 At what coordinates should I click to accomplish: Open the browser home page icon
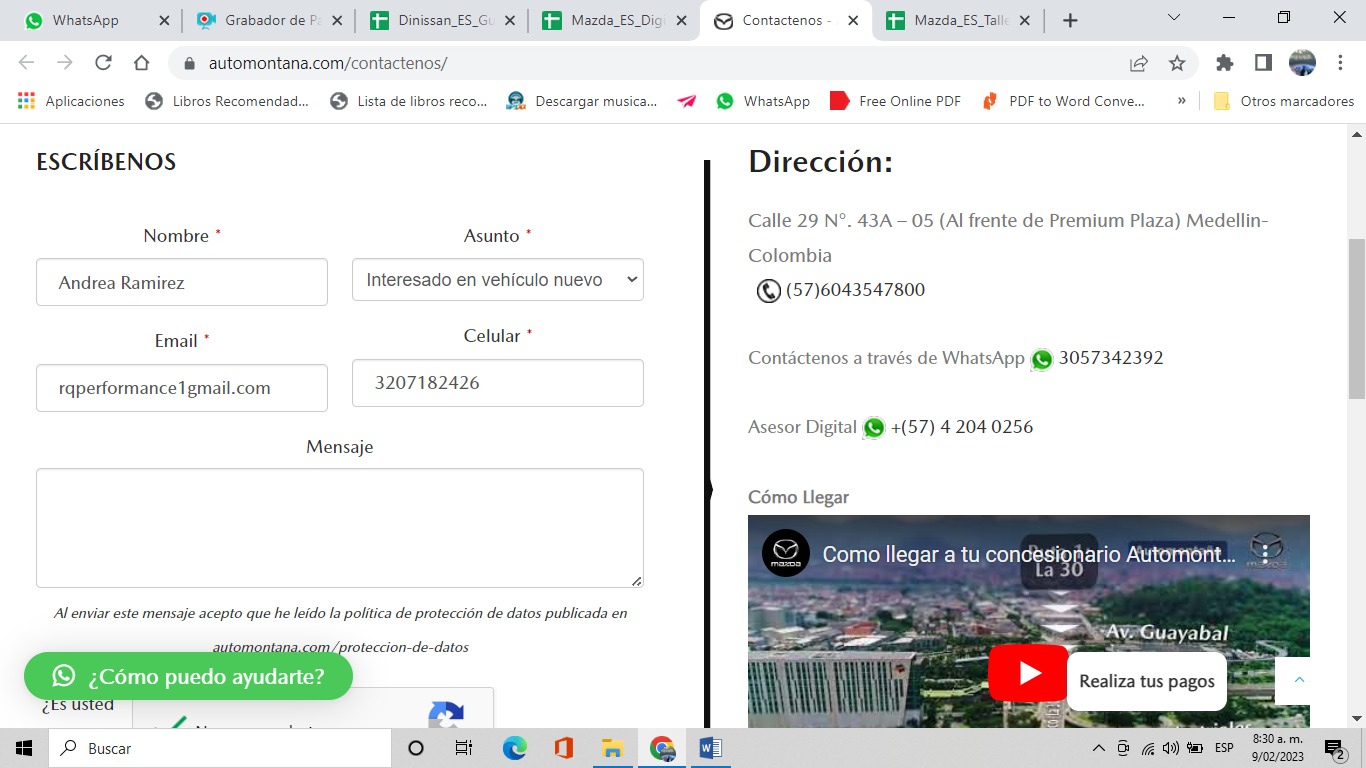[x=142, y=63]
